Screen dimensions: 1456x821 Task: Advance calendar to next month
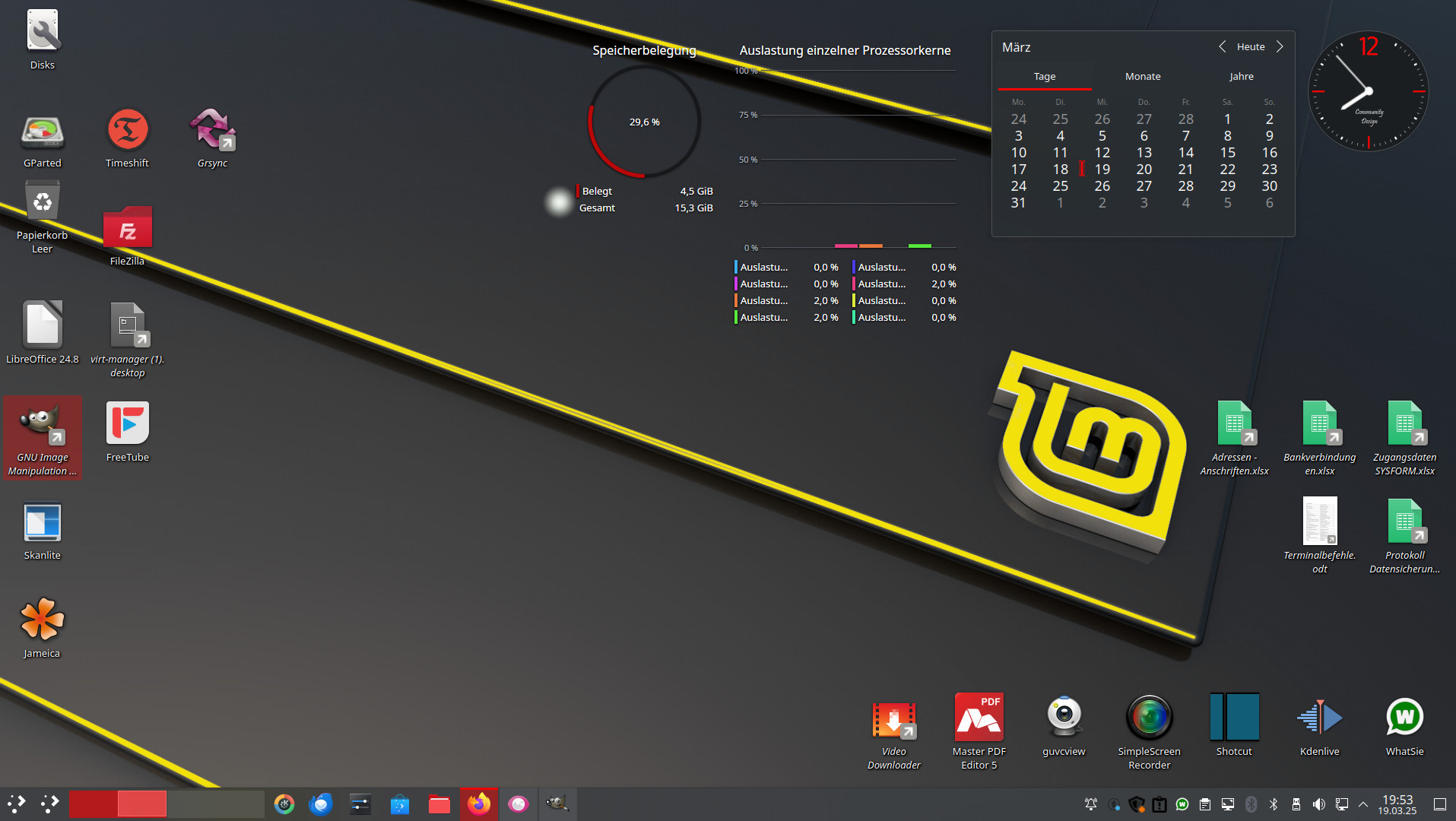coord(1280,46)
